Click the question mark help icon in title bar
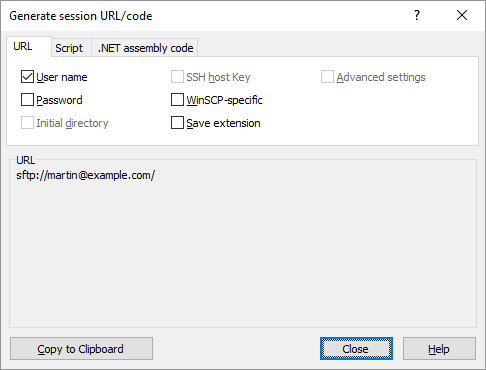This screenshot has width=486, height=370. click(x=417, y=15)
